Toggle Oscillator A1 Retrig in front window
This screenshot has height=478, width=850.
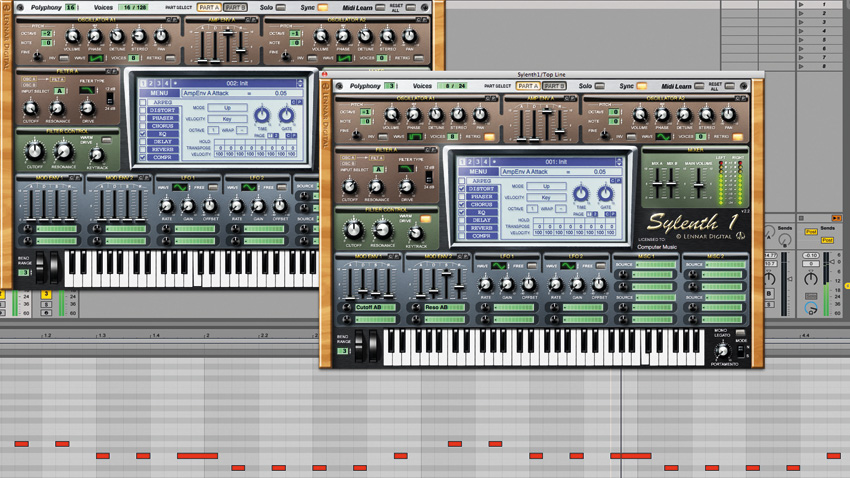490,137
